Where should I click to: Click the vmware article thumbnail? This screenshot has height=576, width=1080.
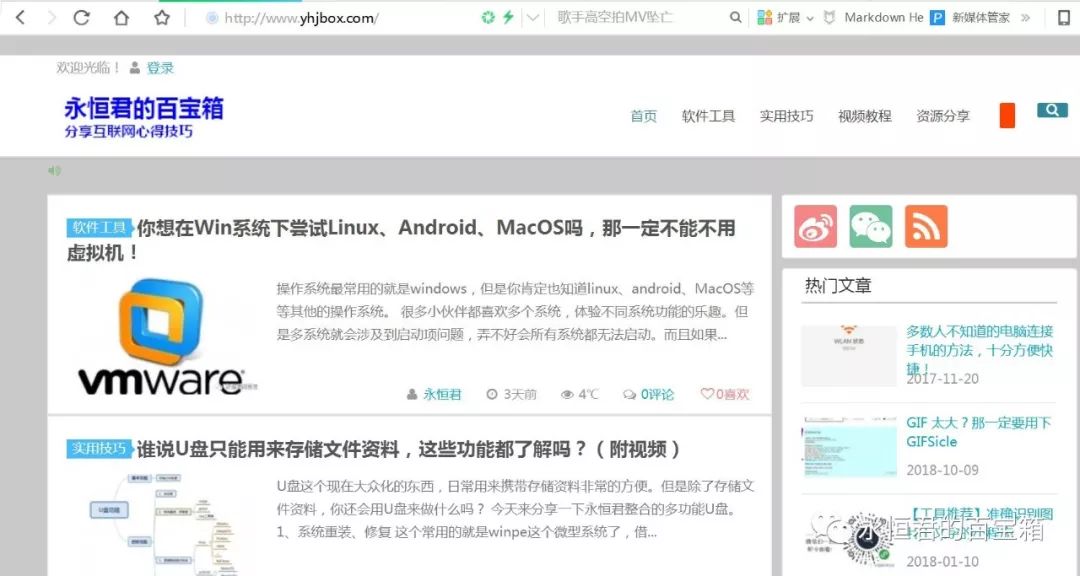[x=163, y=338]
